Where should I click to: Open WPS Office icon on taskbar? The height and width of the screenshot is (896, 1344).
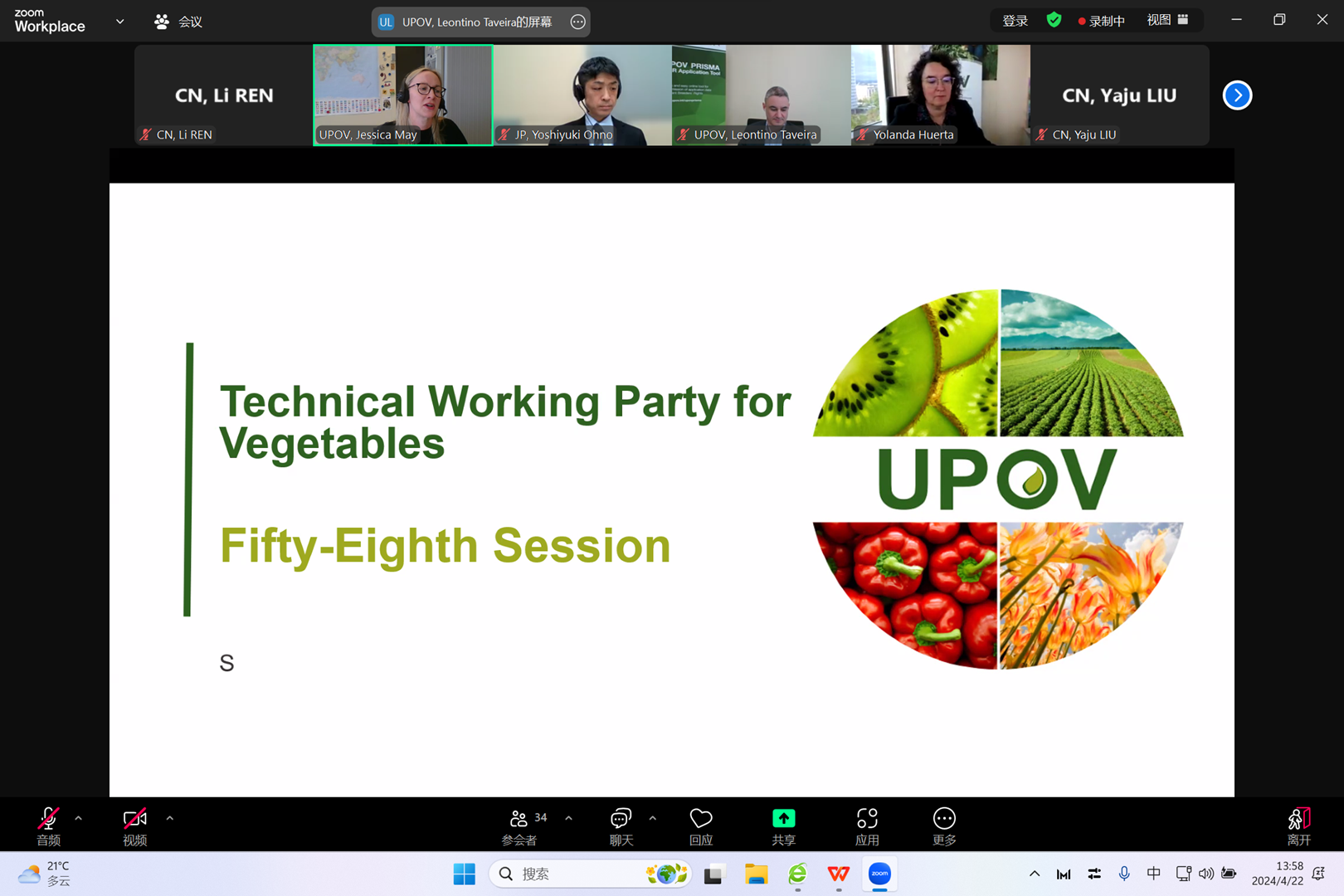tap(839, 874)
